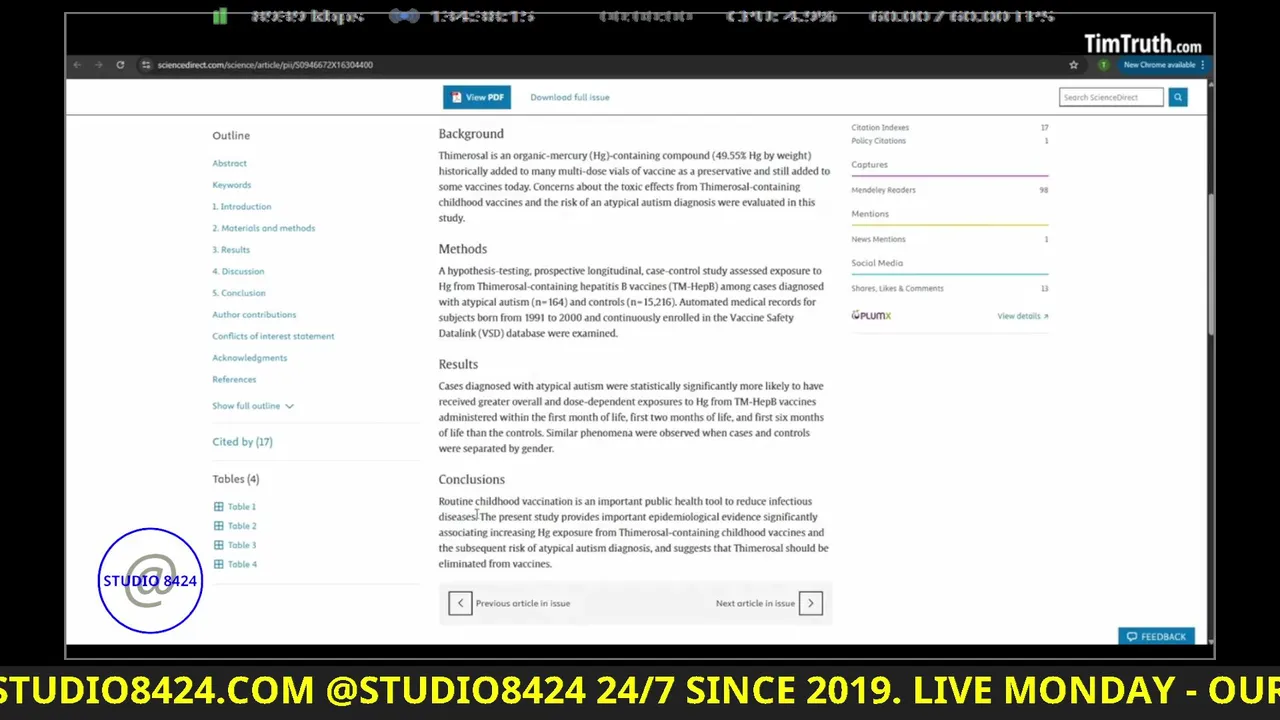Image resolution: width=1280 pixels, height=720 pixels.
Task: Click the table icon beside Table 3
Action: [218, 545]
